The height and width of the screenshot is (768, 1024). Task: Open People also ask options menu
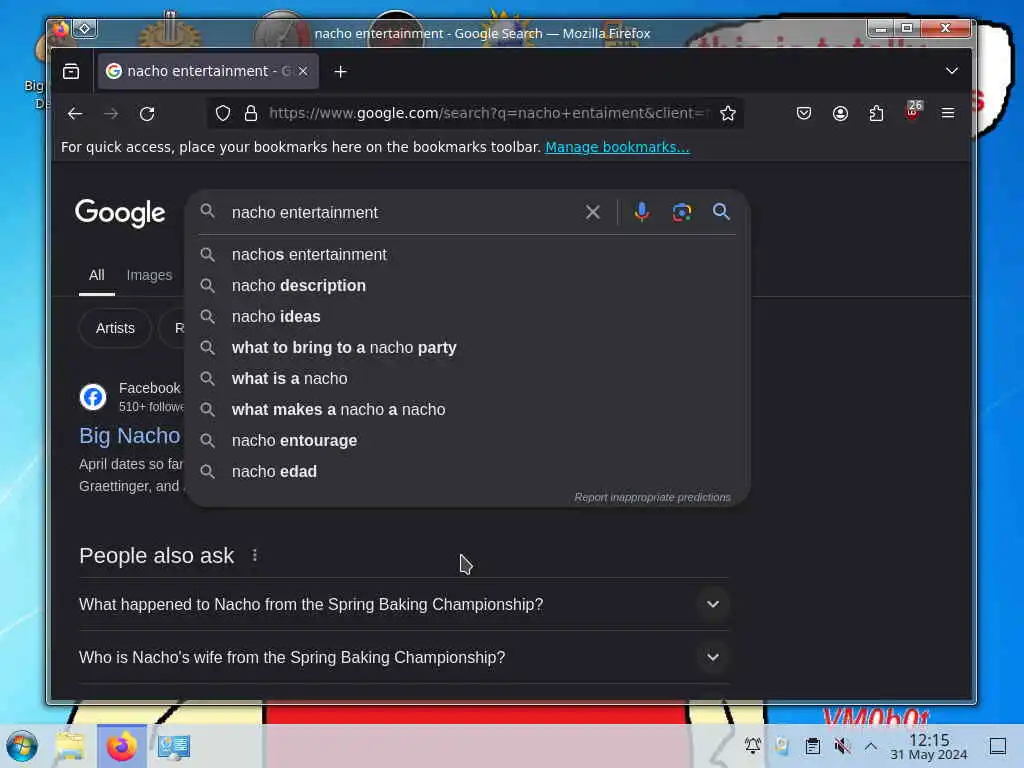(x=255, y=556)
